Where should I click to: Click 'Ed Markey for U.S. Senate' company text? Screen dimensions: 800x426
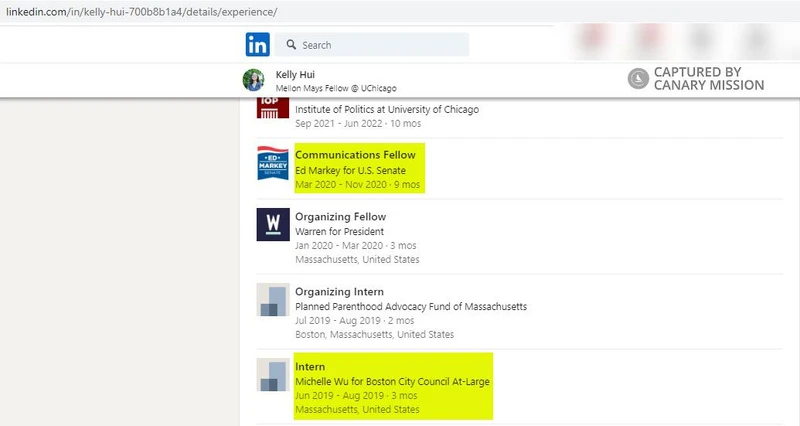pos(351,170)
